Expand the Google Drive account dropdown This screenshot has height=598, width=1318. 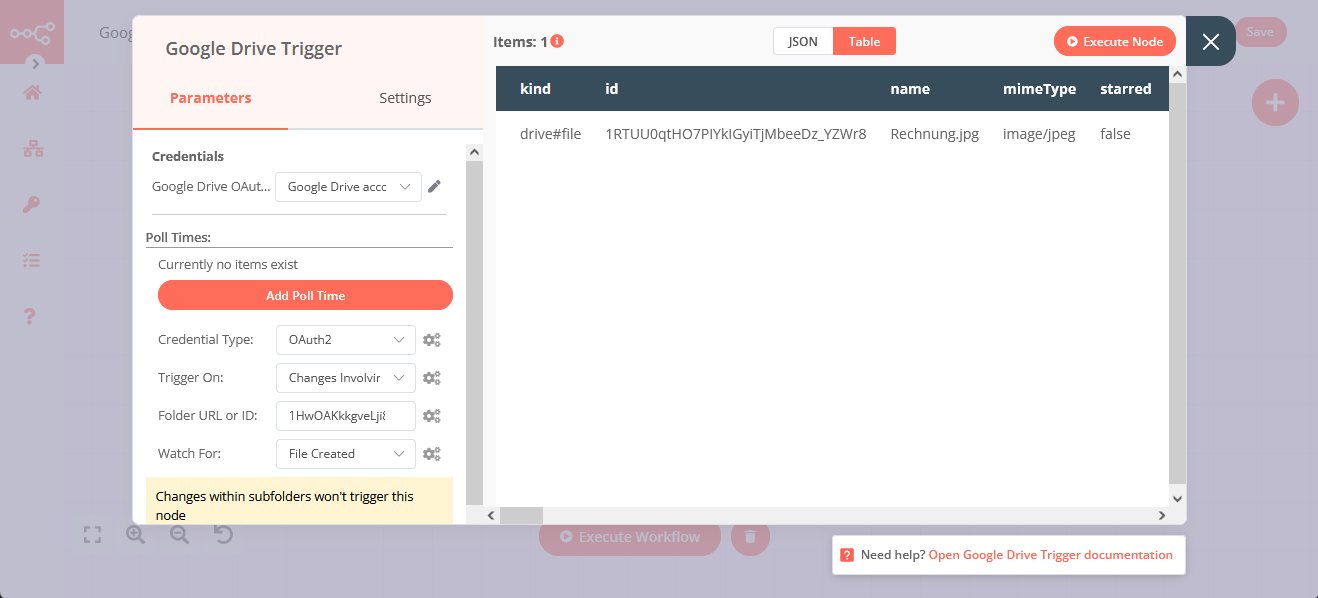click(348, 187)
